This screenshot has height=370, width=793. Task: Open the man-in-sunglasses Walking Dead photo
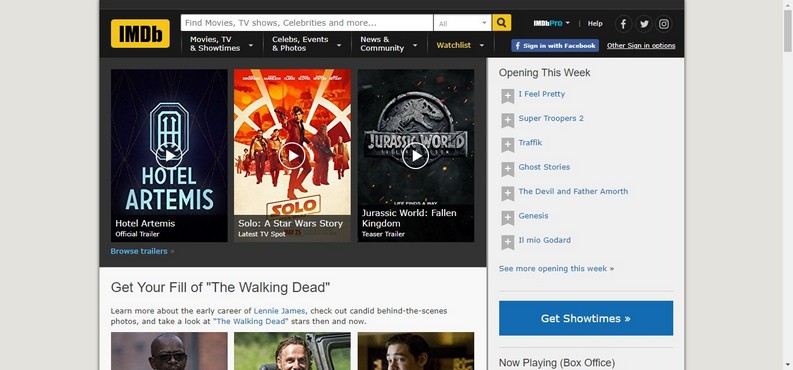(169, 351)
